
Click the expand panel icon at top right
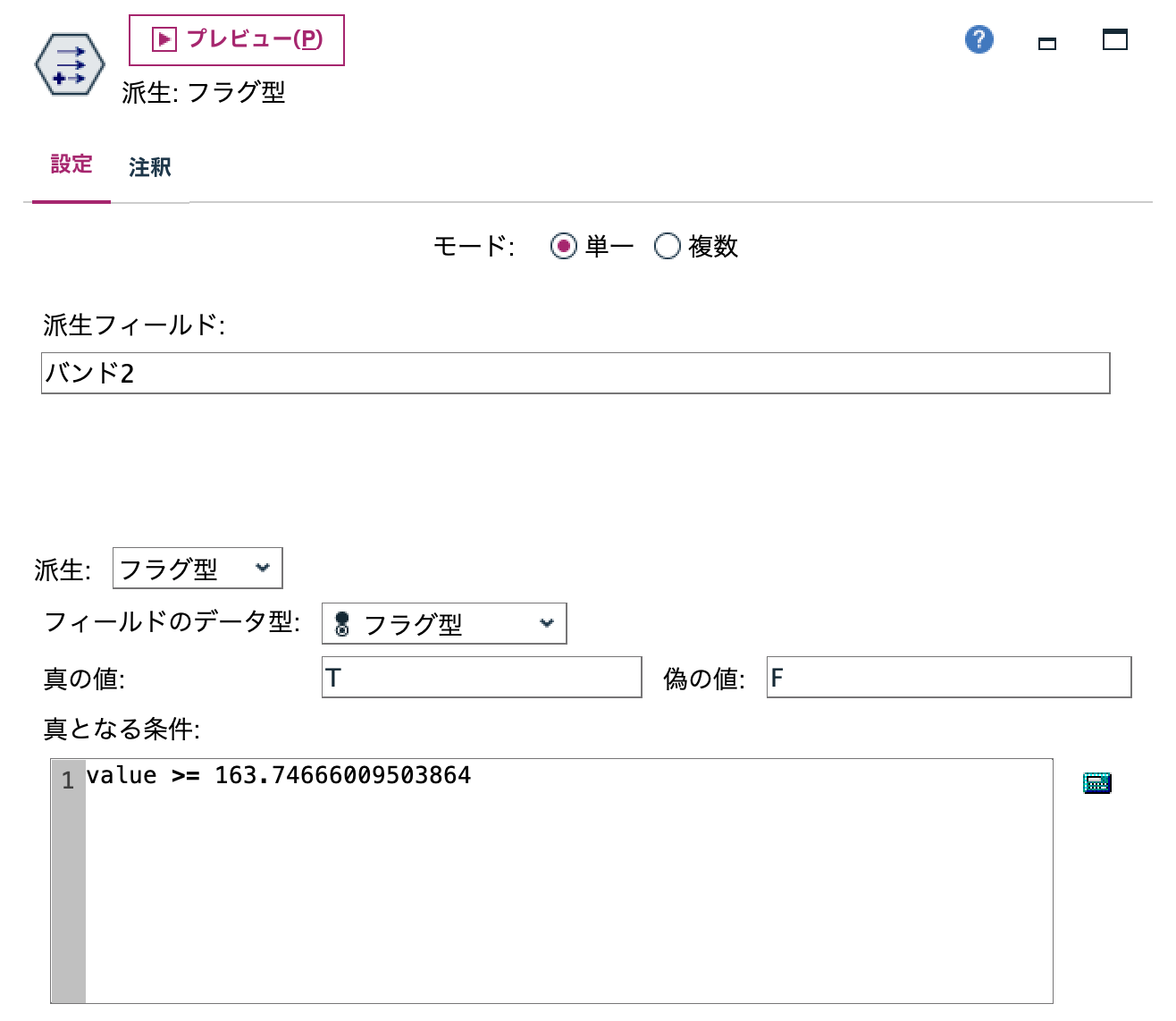pyautogui.click(x=1115, y=39)
